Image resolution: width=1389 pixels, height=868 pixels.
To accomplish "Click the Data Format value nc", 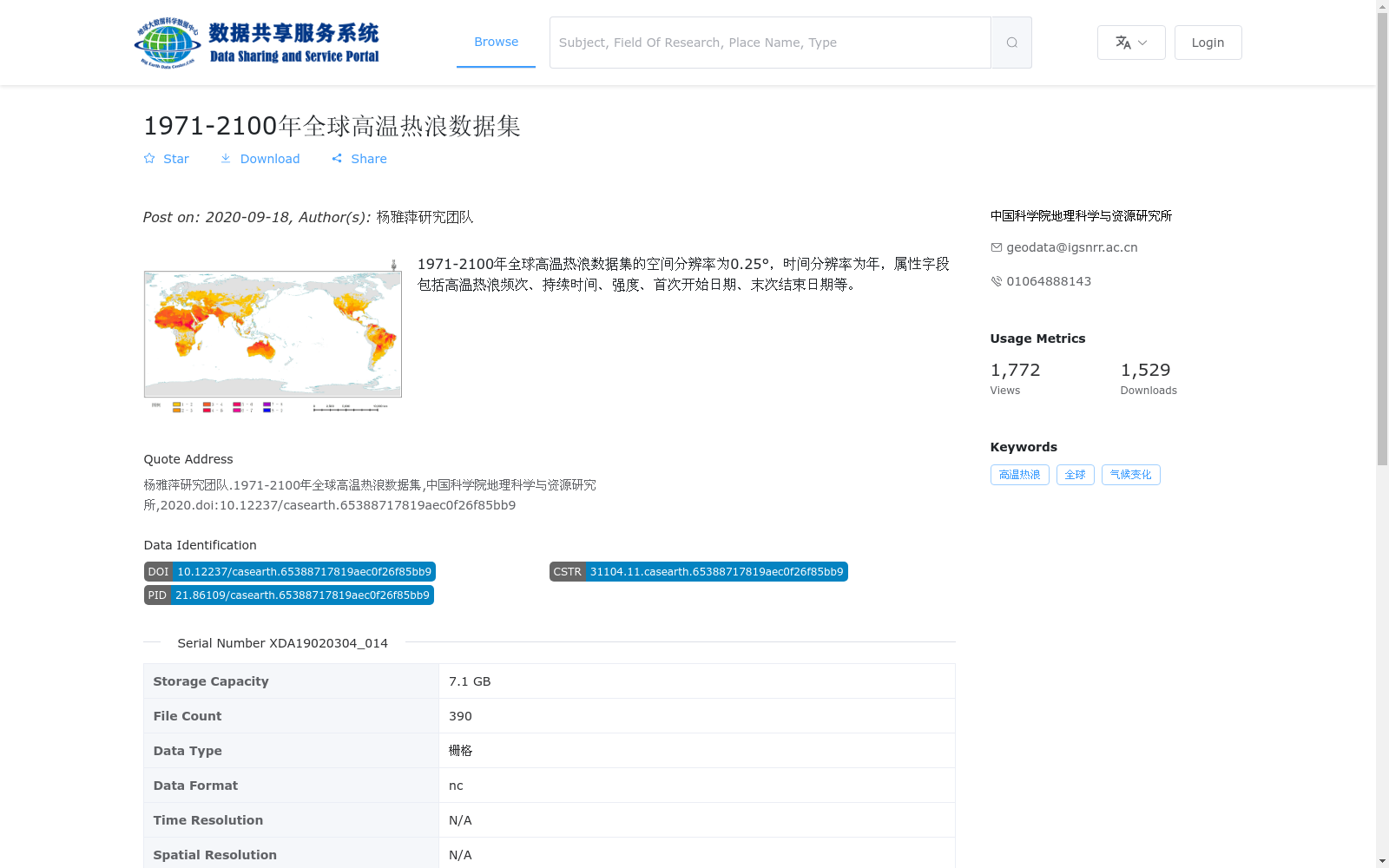I will pos(456,786).
